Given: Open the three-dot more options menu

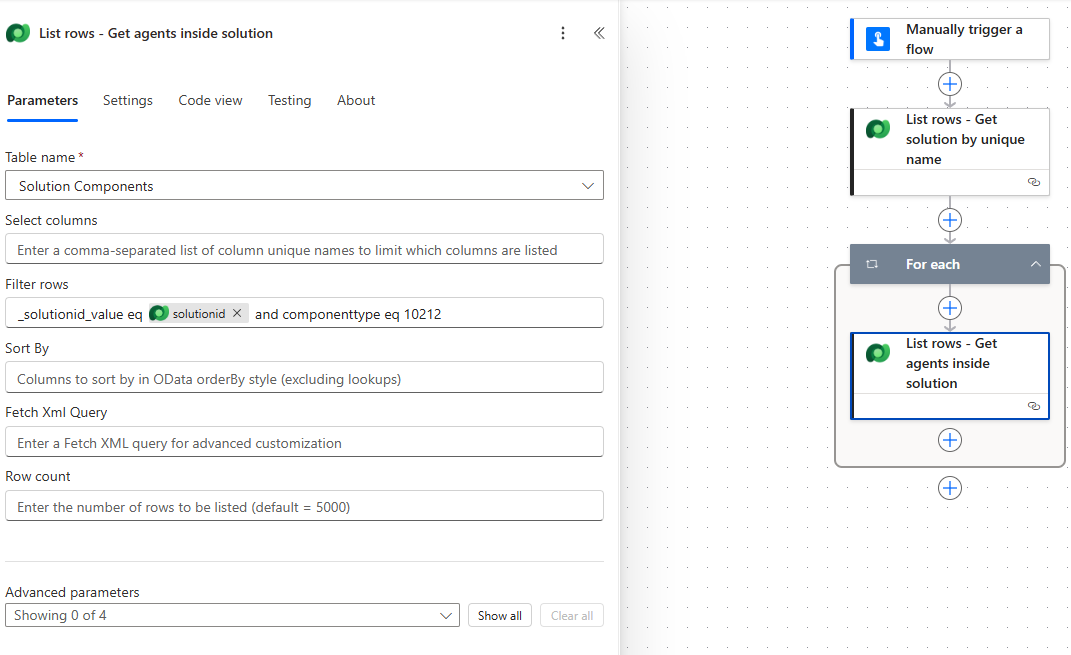Looking at the screenshot, I should [563, 33].
